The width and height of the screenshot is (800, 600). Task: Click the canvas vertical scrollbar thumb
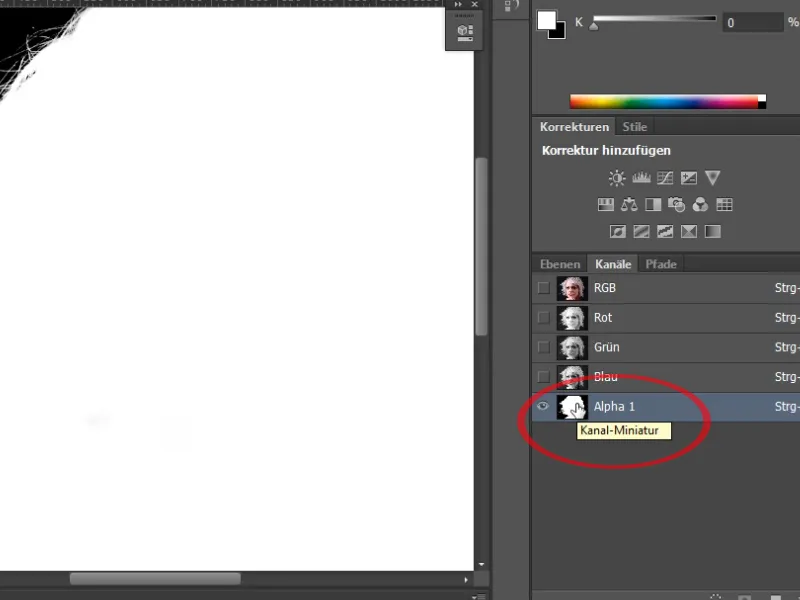click(x=481, y=246)
